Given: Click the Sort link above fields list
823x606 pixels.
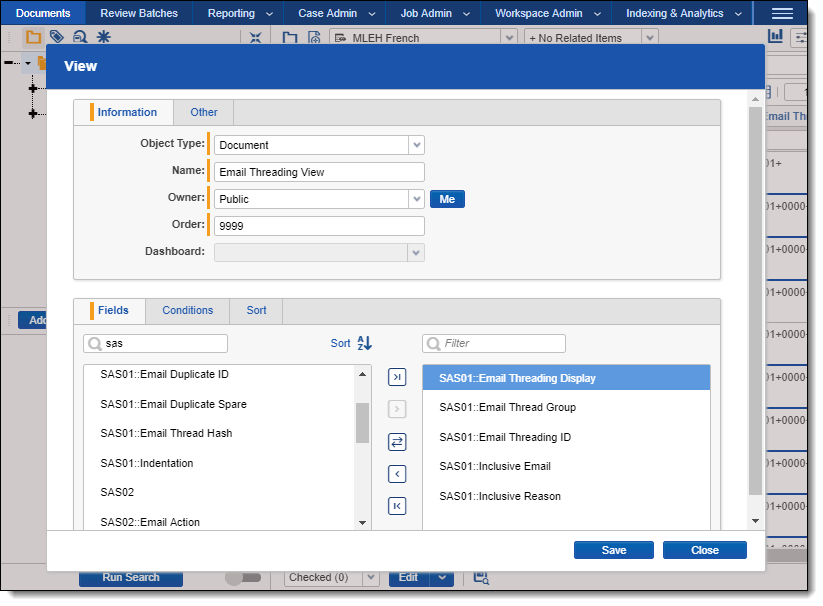Looking at the screenshot, I should tap(340, 343).
